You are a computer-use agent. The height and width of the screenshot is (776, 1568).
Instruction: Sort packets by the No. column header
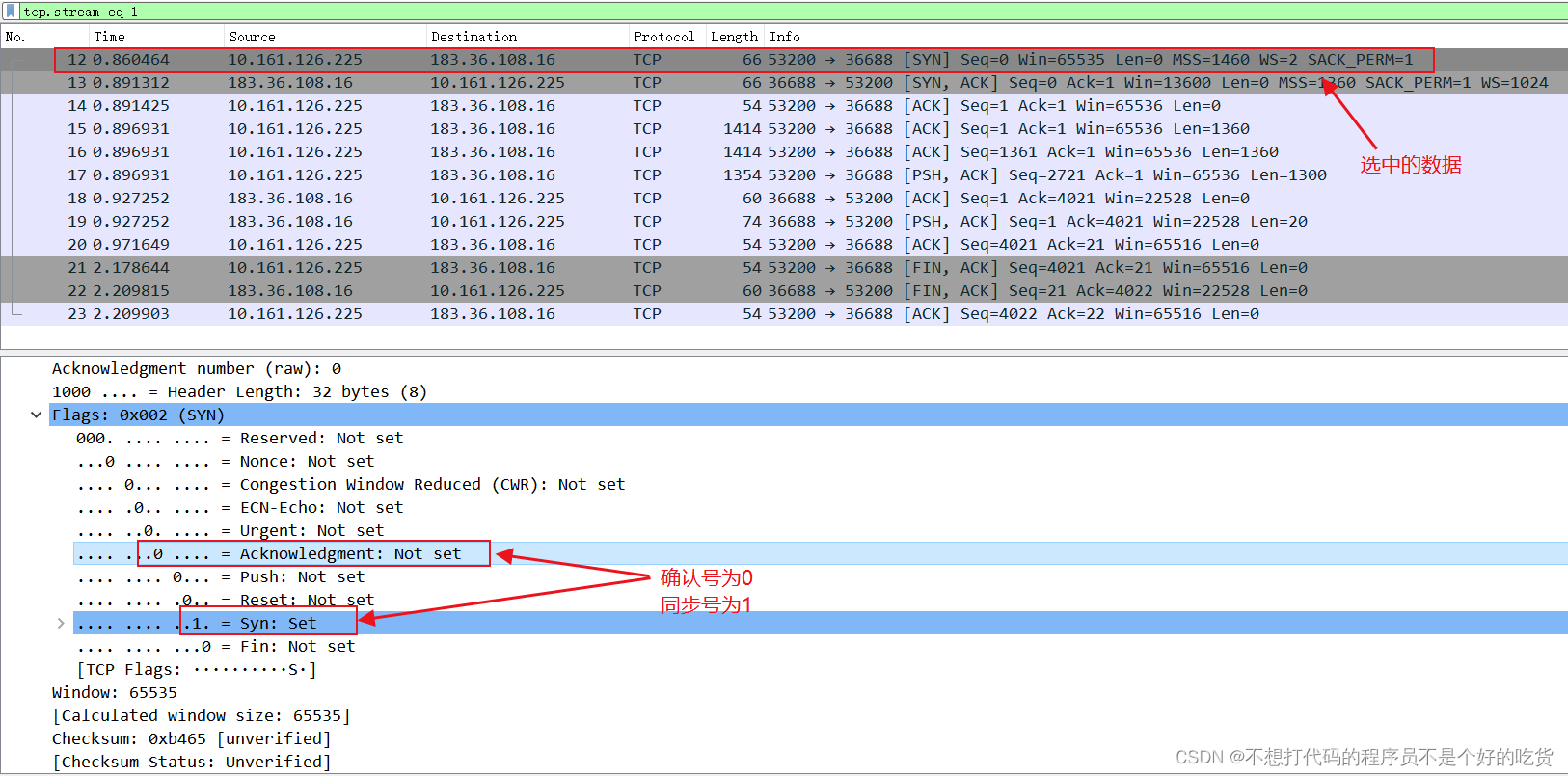click(x=45, y=37)
